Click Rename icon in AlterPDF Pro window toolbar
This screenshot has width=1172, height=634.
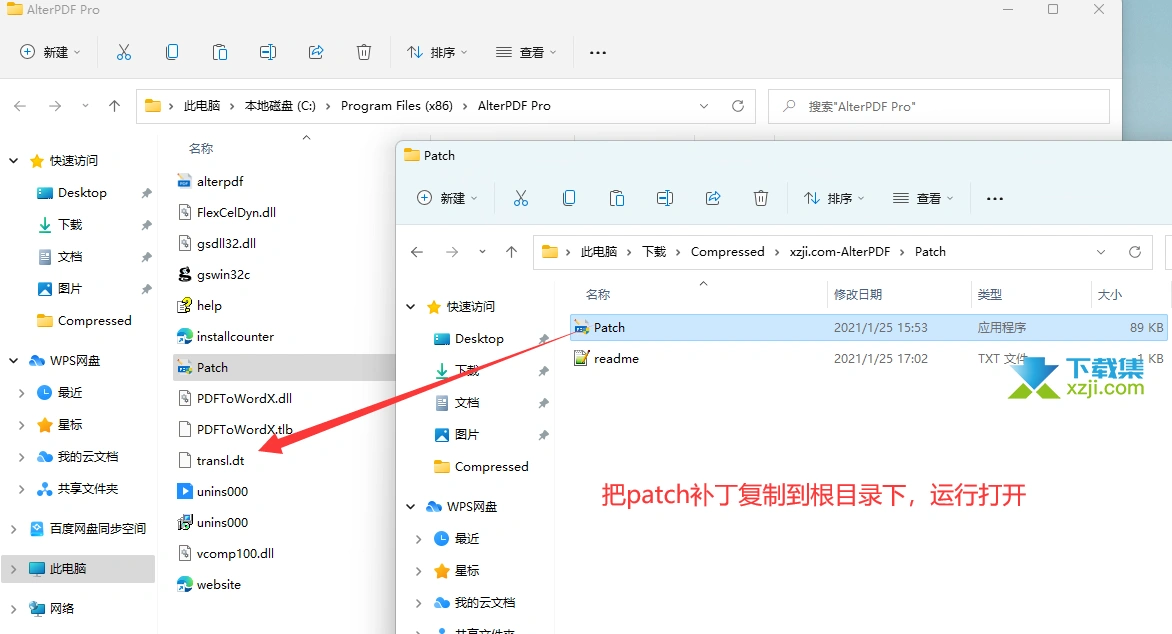point(268,52)
